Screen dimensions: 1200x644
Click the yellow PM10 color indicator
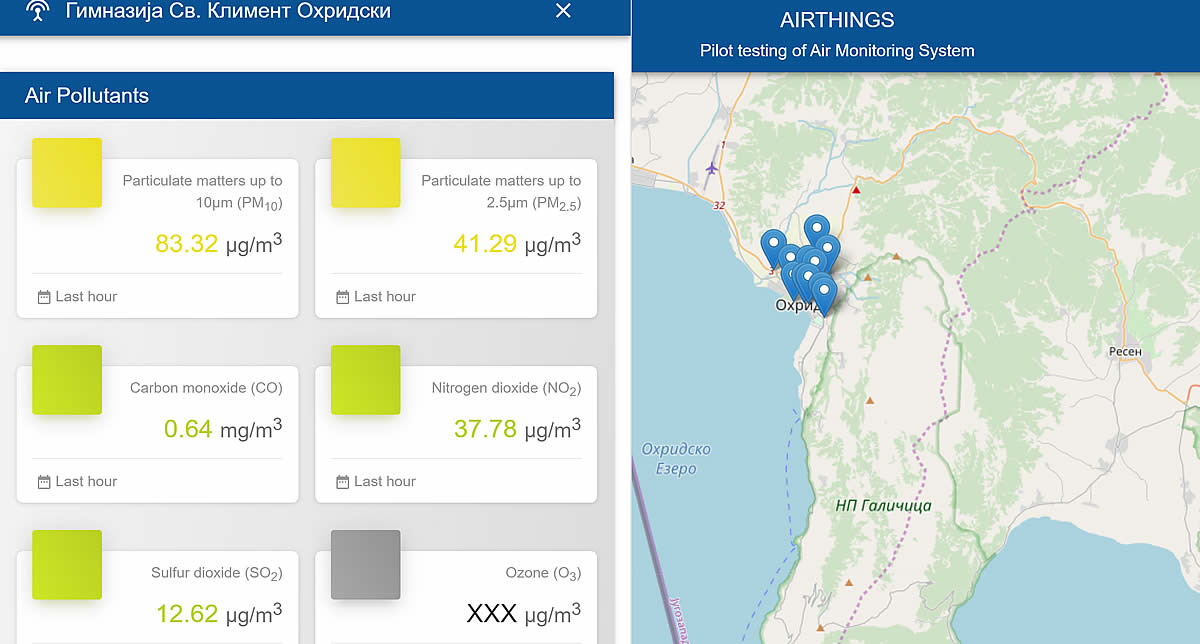click(x=67, y=173)
